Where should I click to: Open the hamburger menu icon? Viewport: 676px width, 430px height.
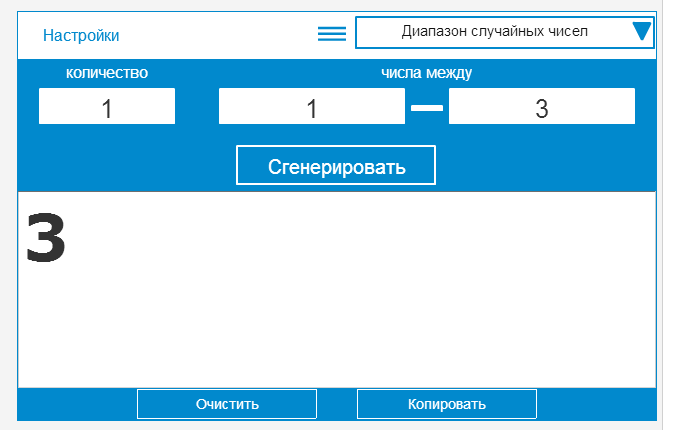point(331,33)
